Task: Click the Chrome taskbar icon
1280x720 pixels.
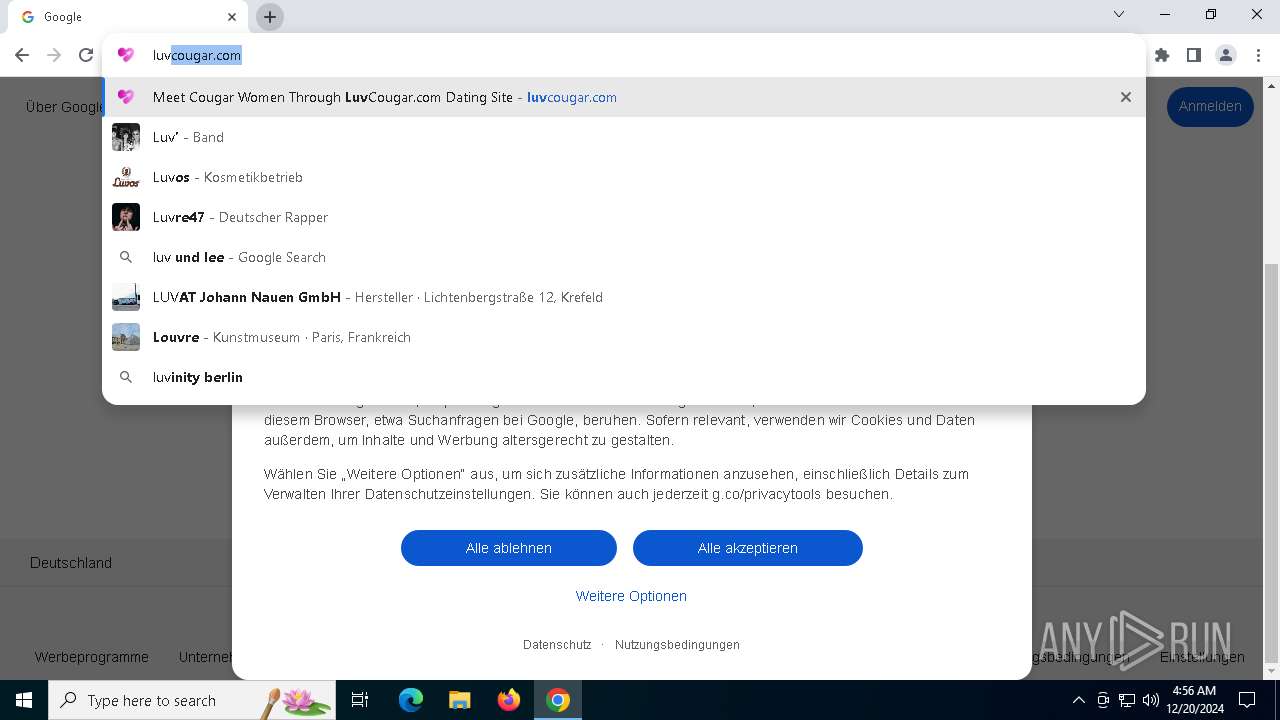Action: pyautogui.click(x=558, y=700)
